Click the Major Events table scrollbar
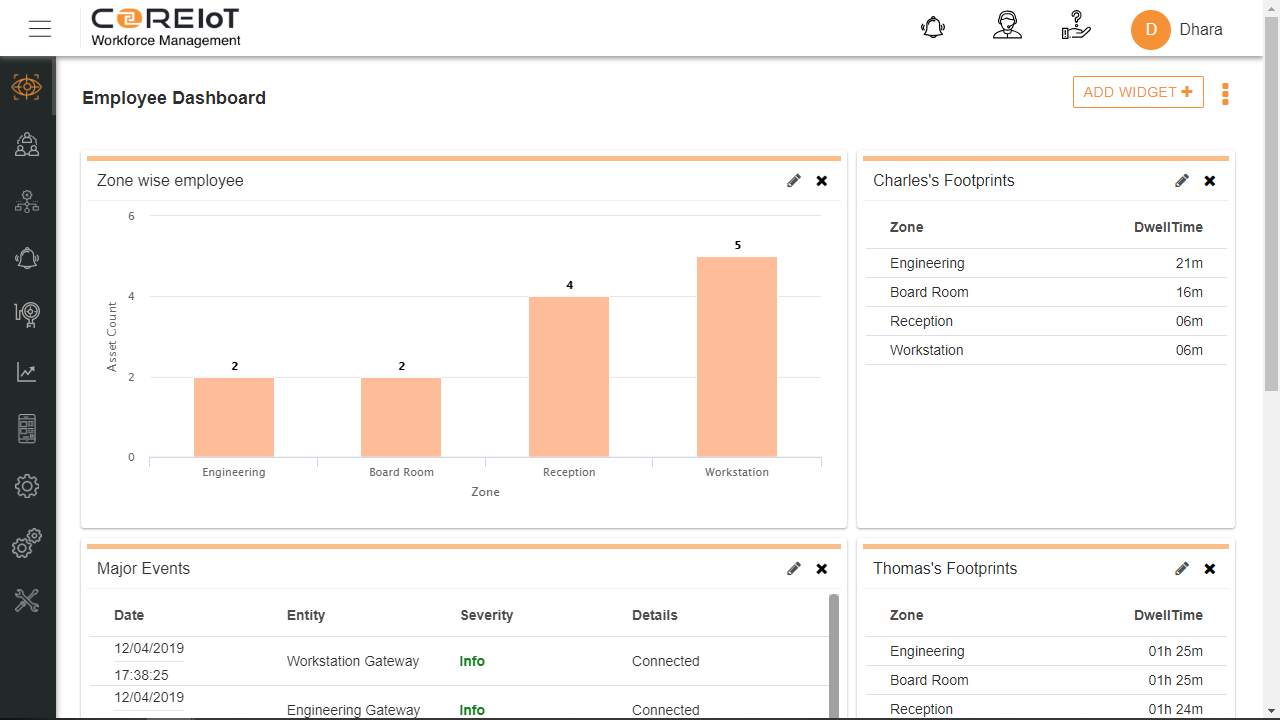Image resolution: width=1280 pixels, height=720 pixels. point(834,655)
